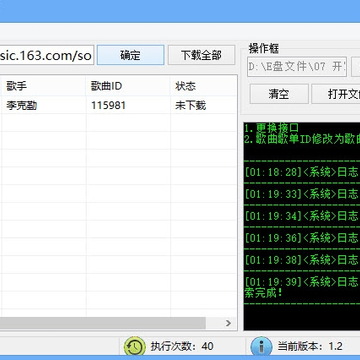Click the blue info icon beside 当前版本

261,347
